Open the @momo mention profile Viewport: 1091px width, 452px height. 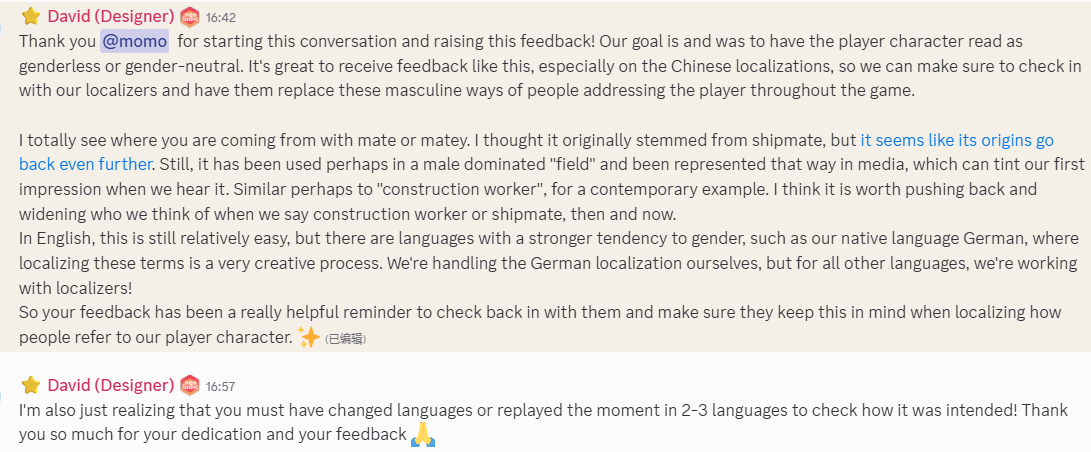[134, 41]
